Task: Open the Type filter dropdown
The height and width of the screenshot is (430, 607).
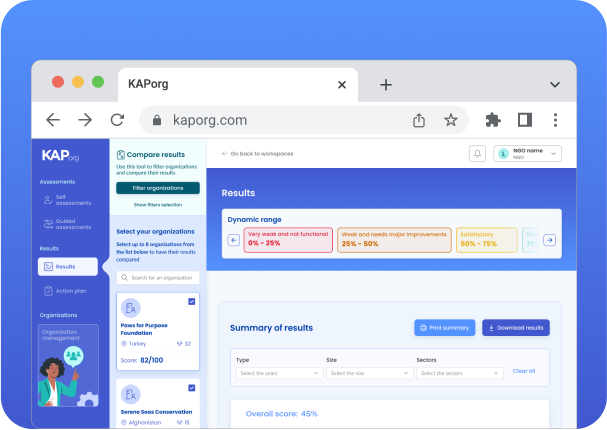Action: point(279,373)
